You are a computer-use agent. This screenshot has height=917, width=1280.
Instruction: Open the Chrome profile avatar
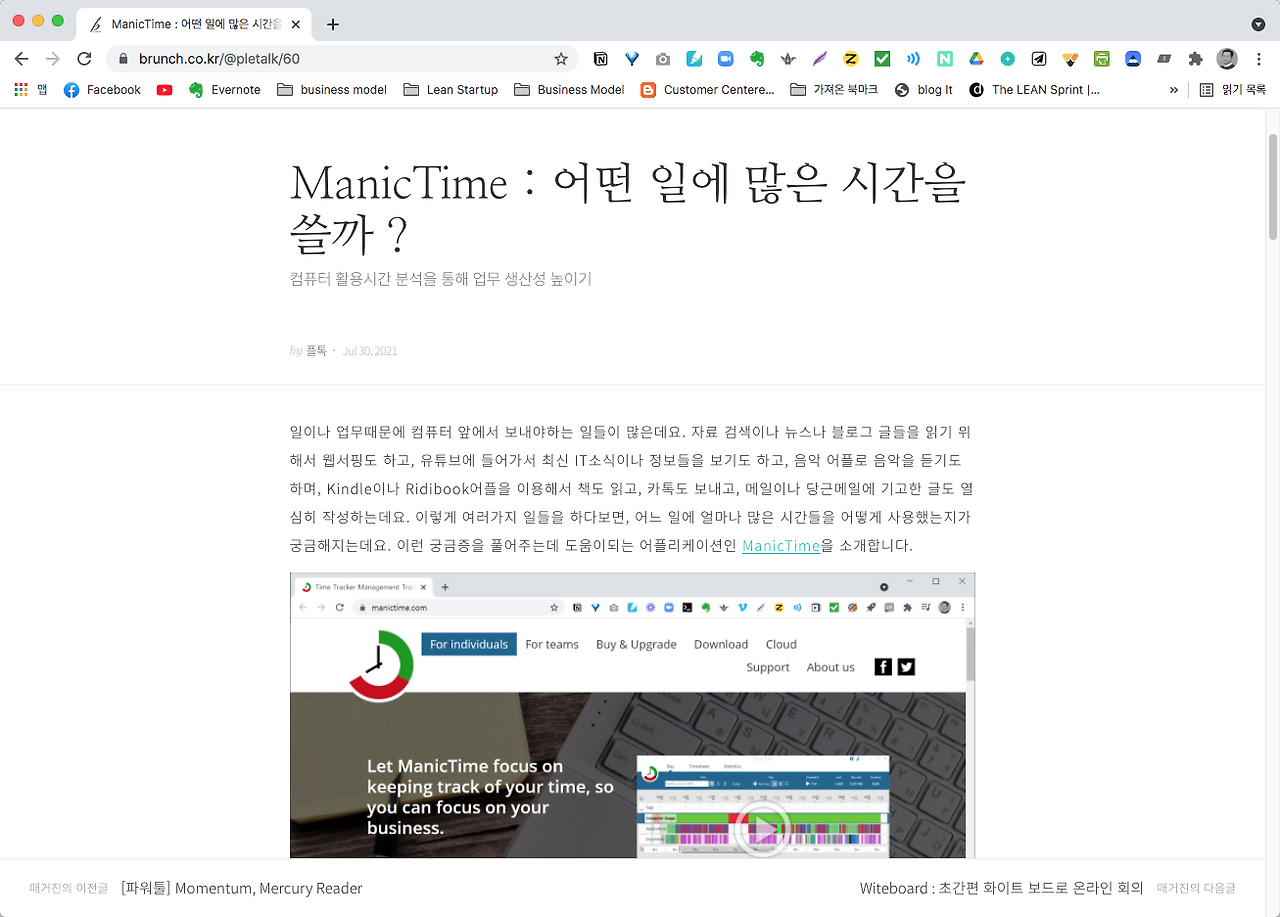pyautogui.click(x=1227, y=59)
